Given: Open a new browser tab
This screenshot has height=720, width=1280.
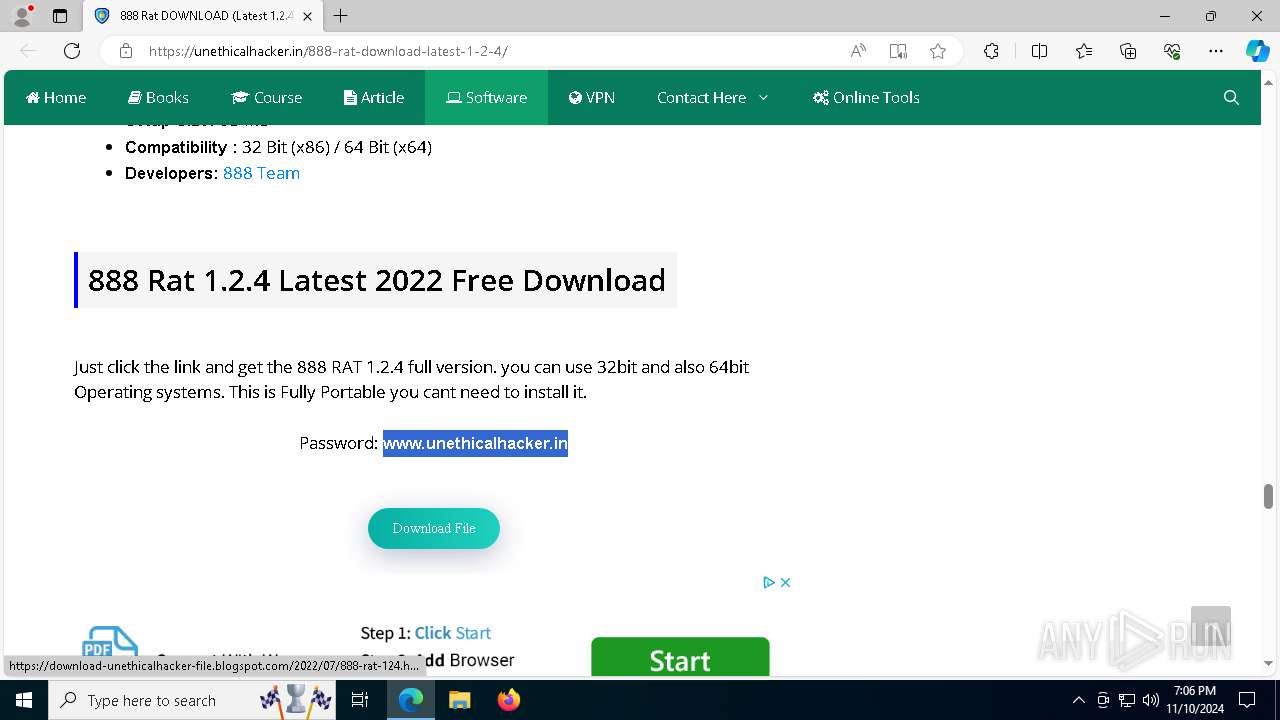Looking at the screenshot, I should pyautogui.click(x=341, y=16).
